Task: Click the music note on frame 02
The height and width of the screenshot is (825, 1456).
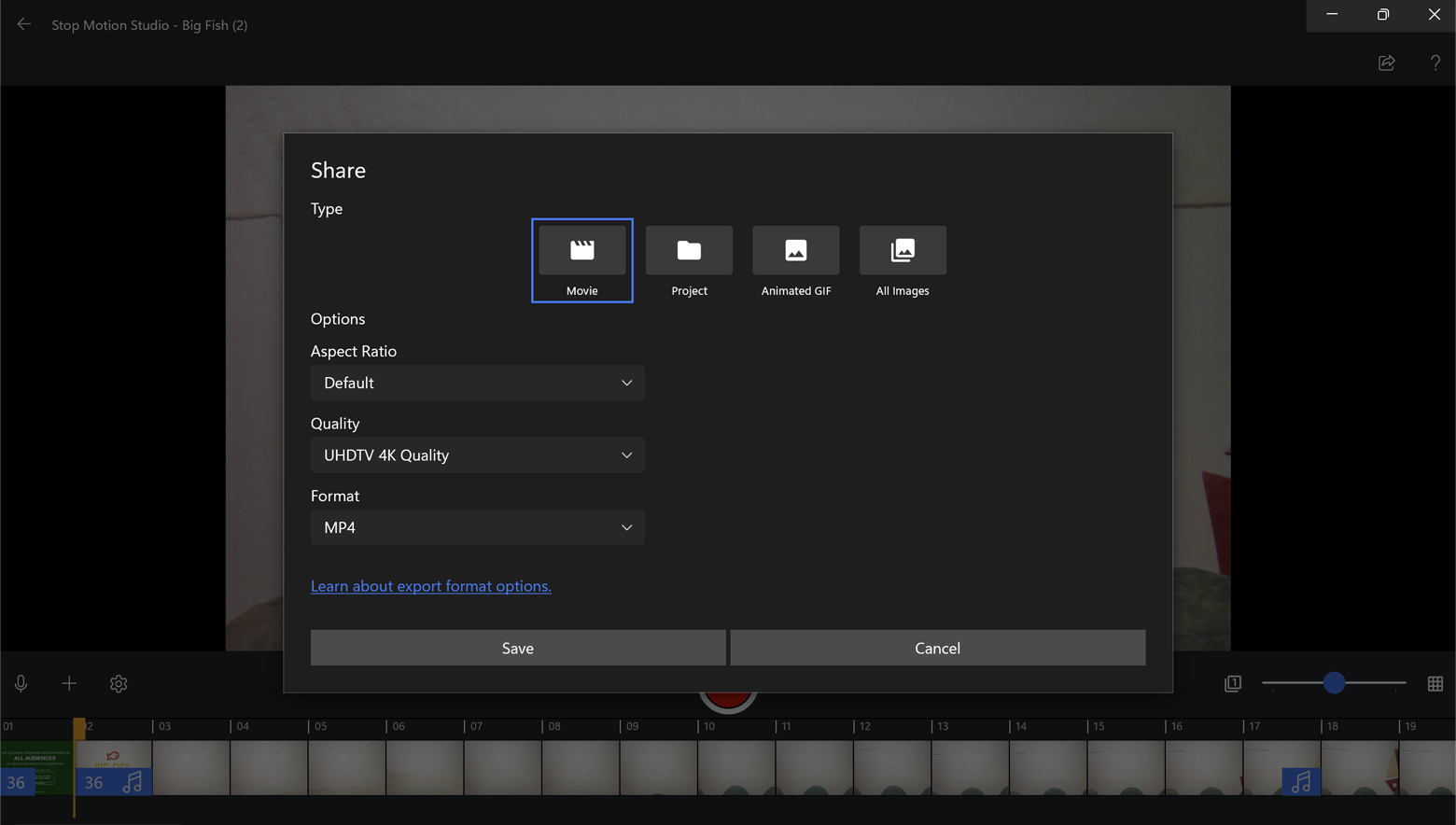Action: click(x=133, y=782)
